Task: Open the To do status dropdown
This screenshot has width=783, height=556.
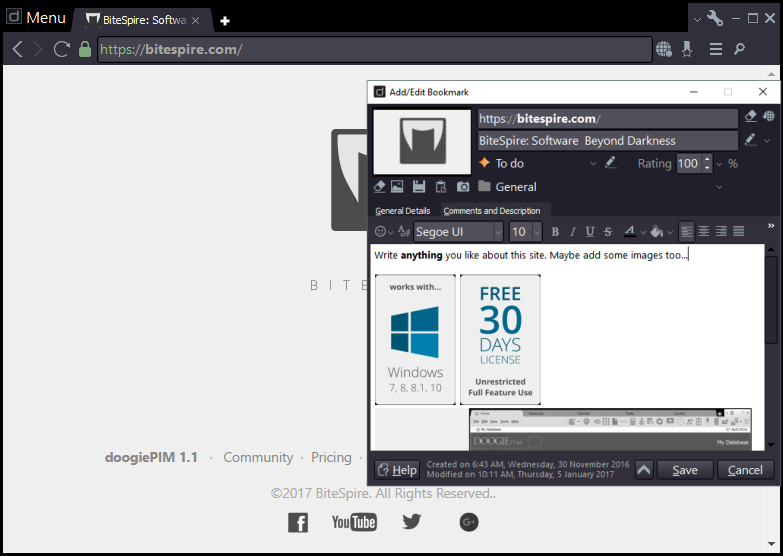Action: 538,163
